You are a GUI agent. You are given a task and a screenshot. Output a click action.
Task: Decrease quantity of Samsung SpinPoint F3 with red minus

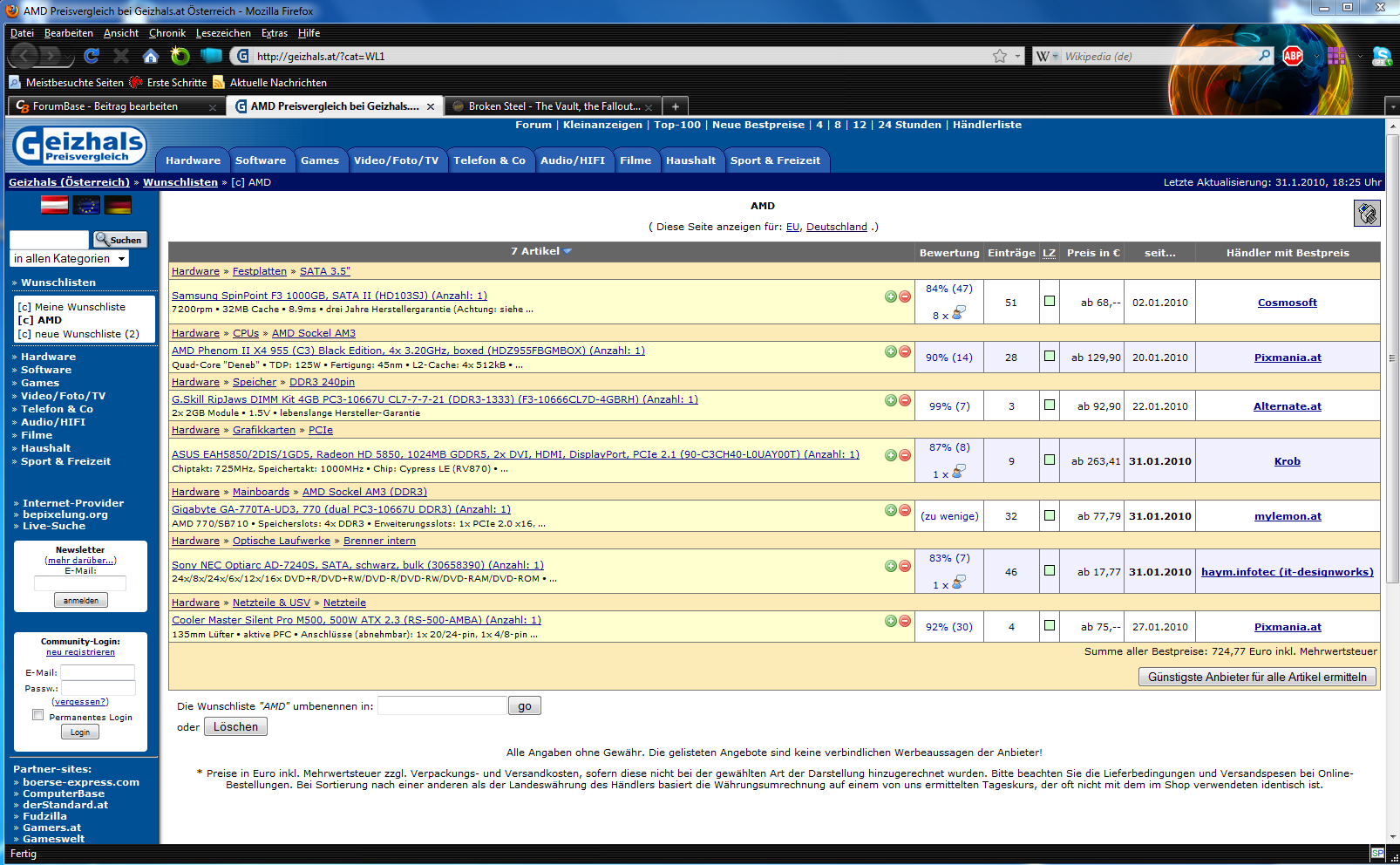pos(905,296)
